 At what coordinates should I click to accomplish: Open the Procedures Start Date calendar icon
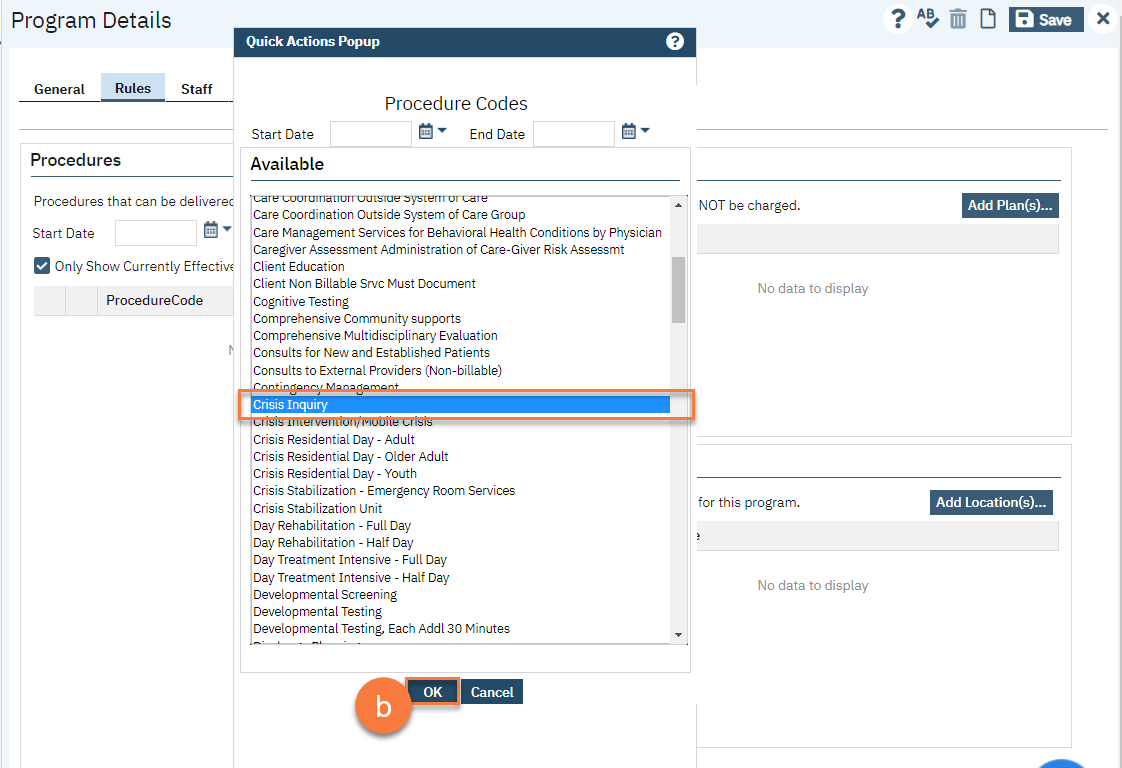pos(211,231)
